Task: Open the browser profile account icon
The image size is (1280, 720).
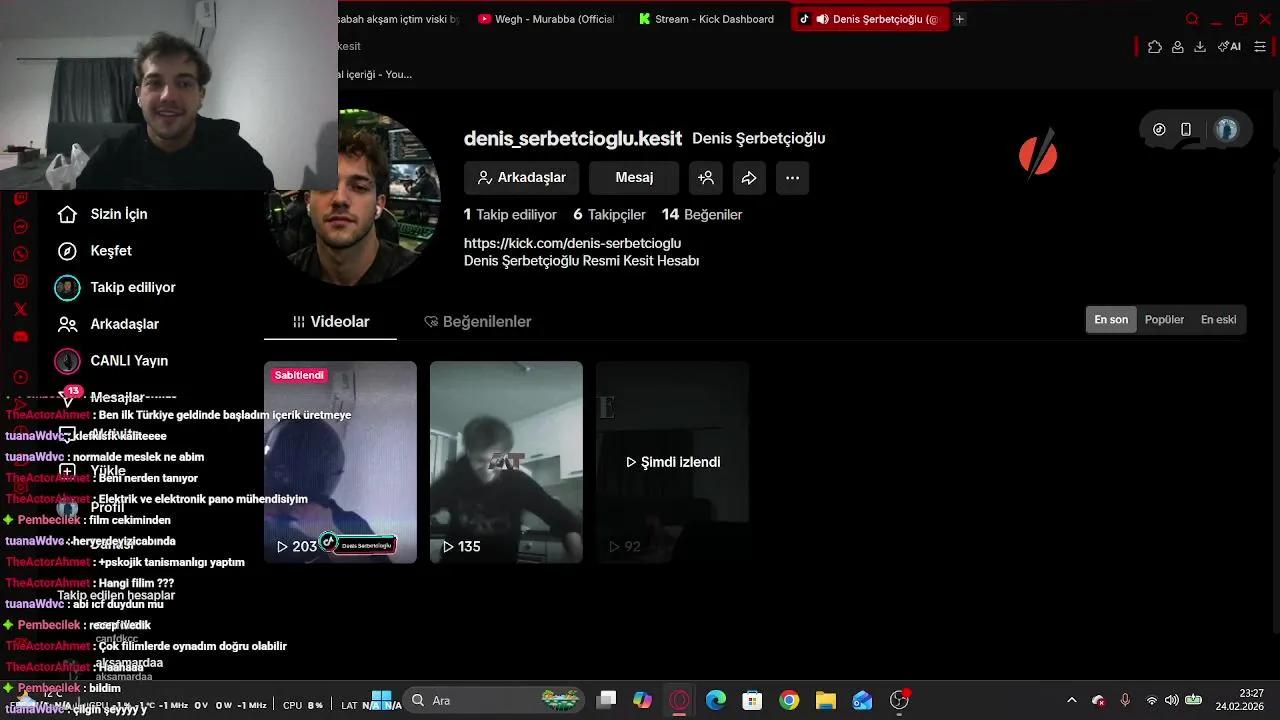Action: (1178, 46)
